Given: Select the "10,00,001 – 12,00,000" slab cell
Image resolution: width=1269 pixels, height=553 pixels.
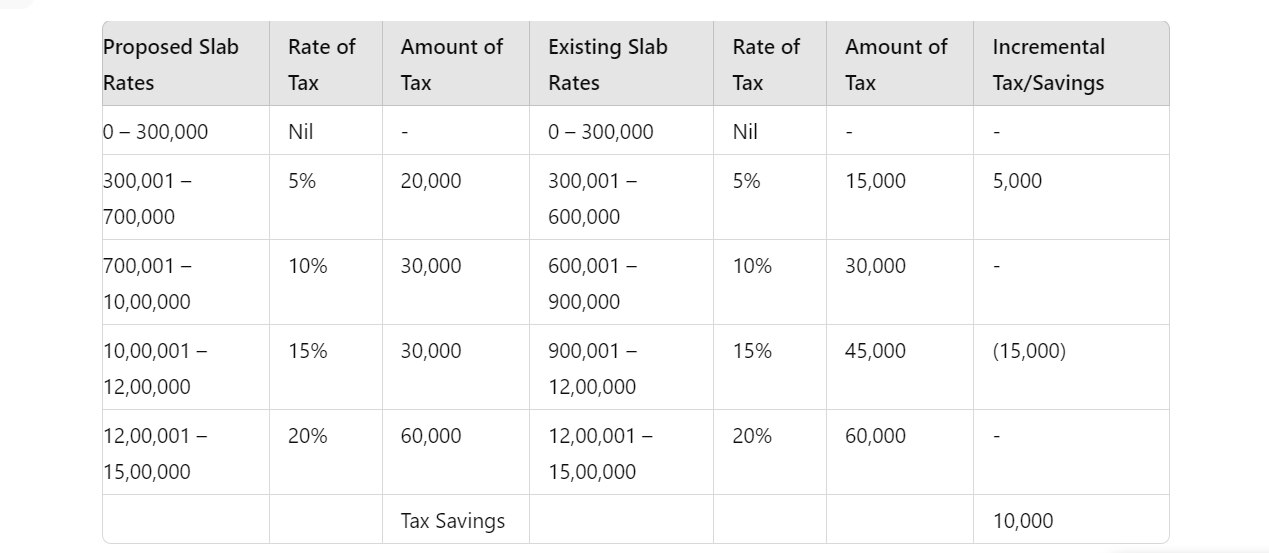Looking at the screenshot, I should click(155, 368).
